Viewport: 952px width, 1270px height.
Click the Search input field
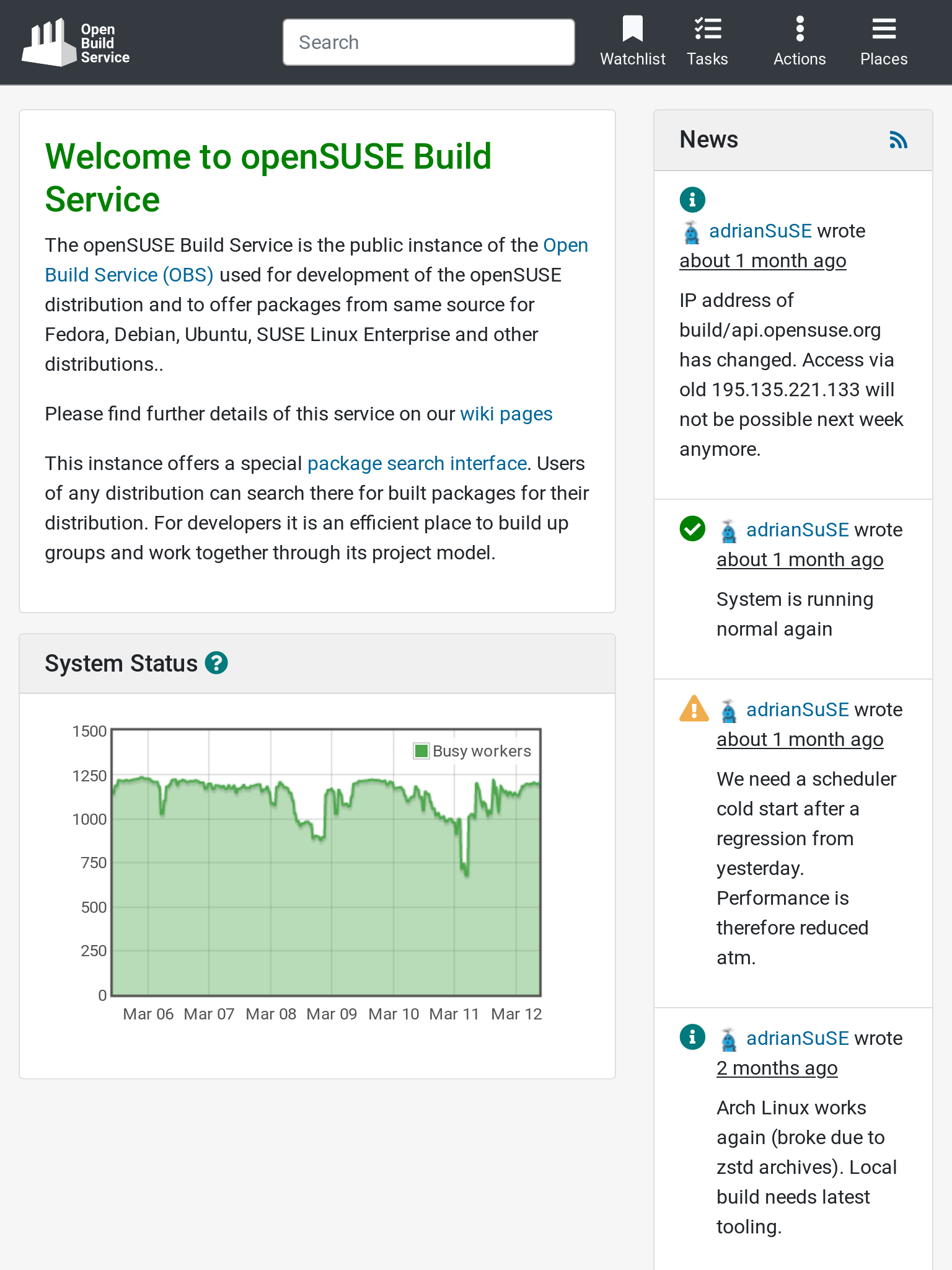428,42
